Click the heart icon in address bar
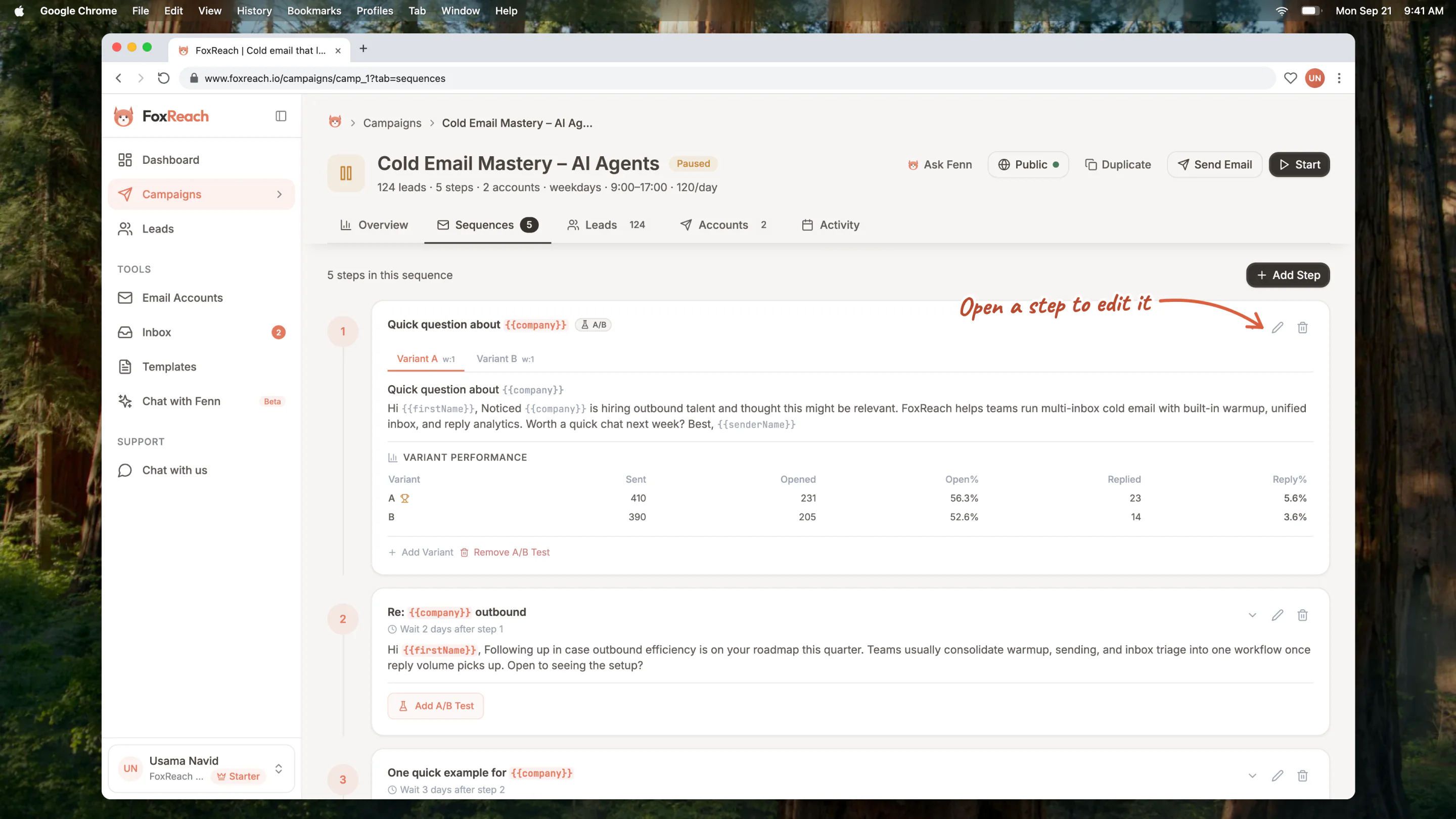The image size is (1456, 819). [1290, 78]
